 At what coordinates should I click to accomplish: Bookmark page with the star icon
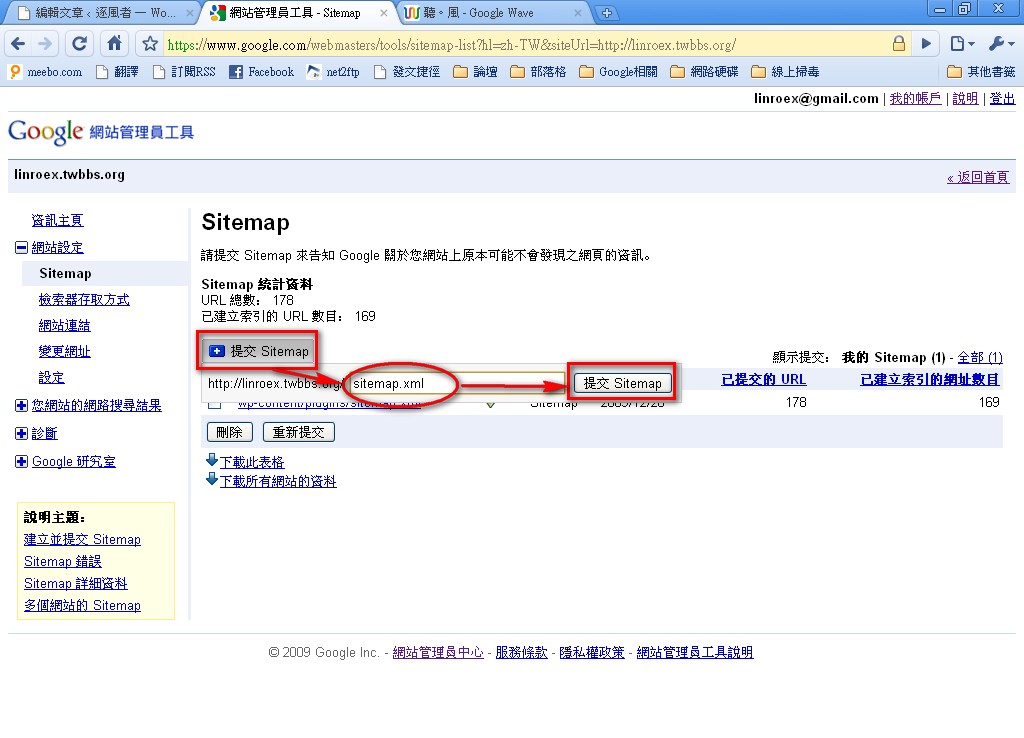coord(150,44)
